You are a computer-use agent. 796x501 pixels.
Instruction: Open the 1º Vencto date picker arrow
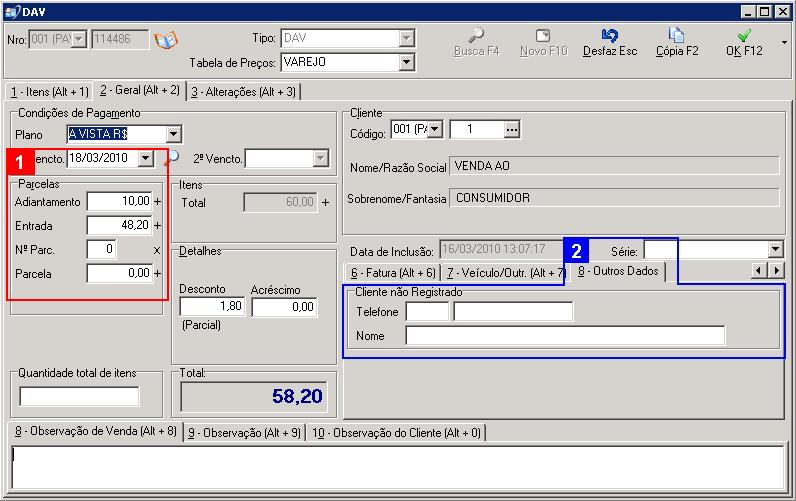(146, 158)
